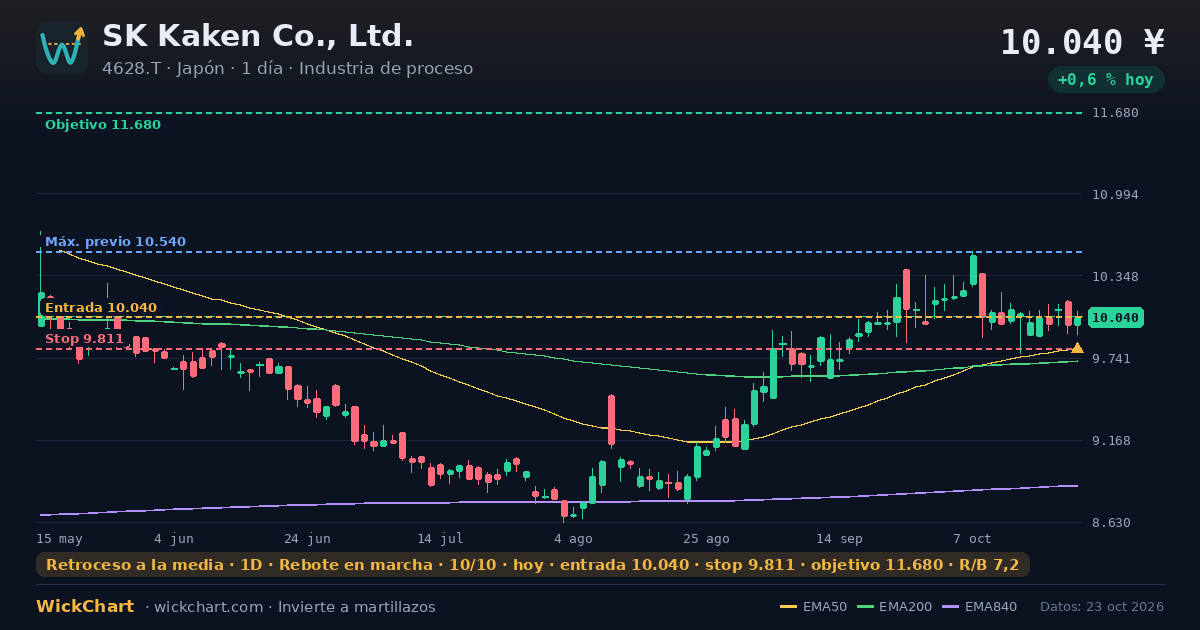Click the Datos: 23 oct 2026 text
Viewport: 1200px width, 630px height.
(1102, 607)
